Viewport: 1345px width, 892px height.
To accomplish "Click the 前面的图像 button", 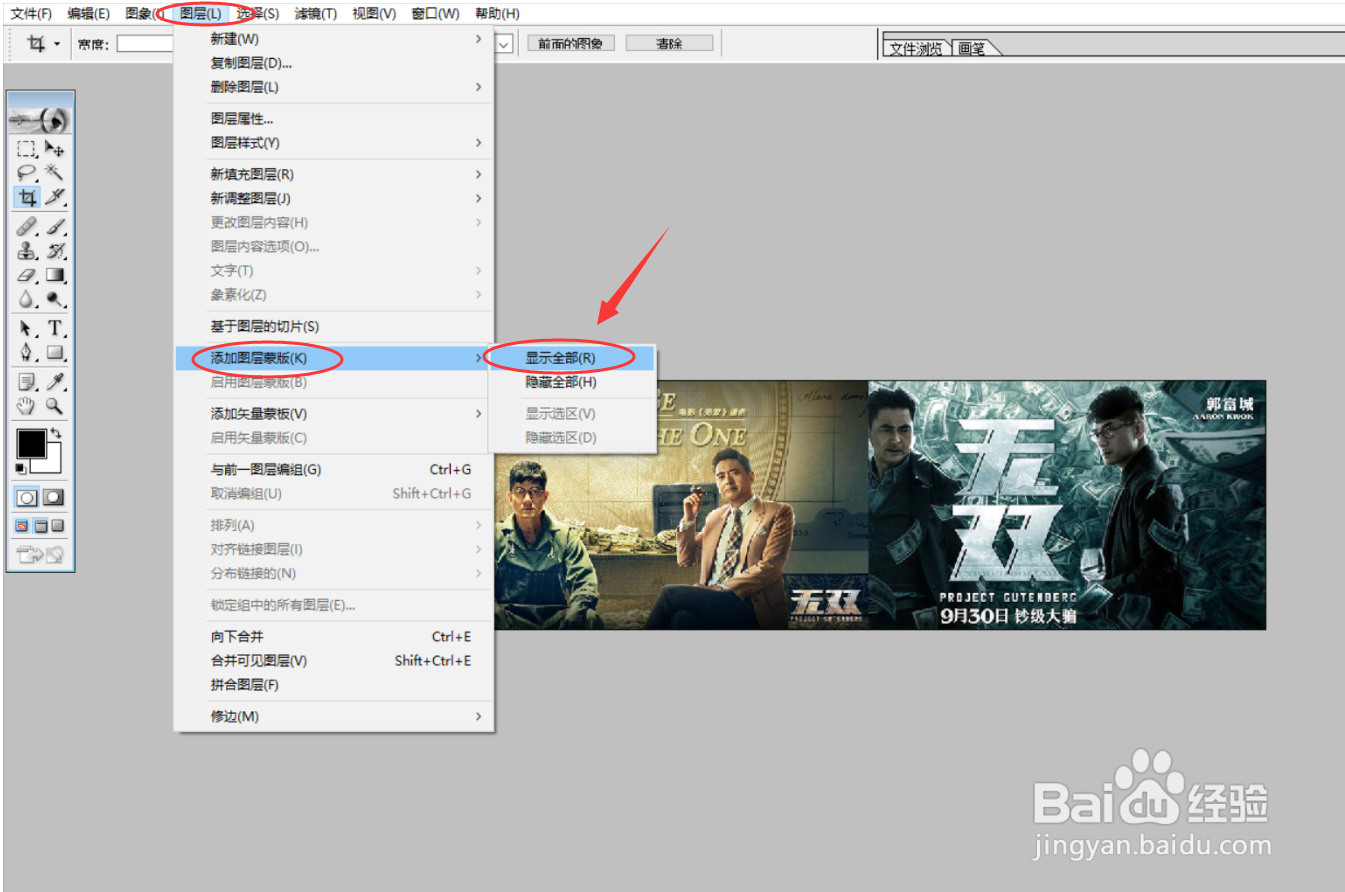I will pos(571,43).
